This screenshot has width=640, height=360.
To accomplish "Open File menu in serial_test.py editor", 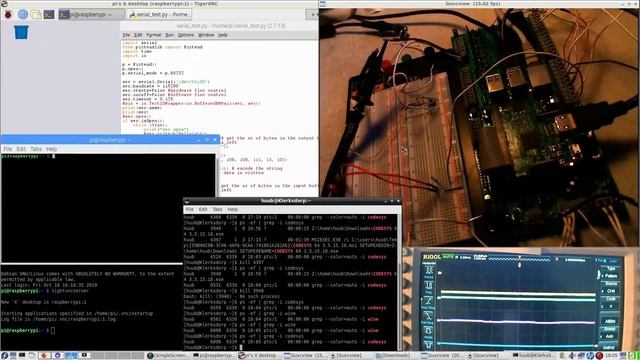I will pos(126,35).
